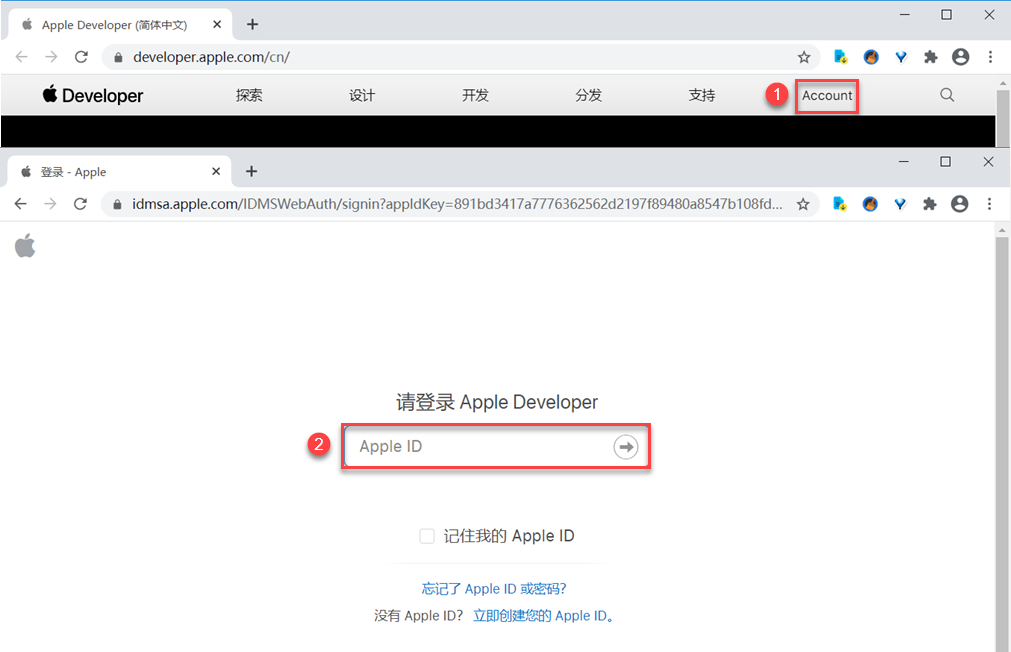Open the extensions puzzle icon in the Apple Developer window
Screen dimensions: 1011x652
click(930, 57)
